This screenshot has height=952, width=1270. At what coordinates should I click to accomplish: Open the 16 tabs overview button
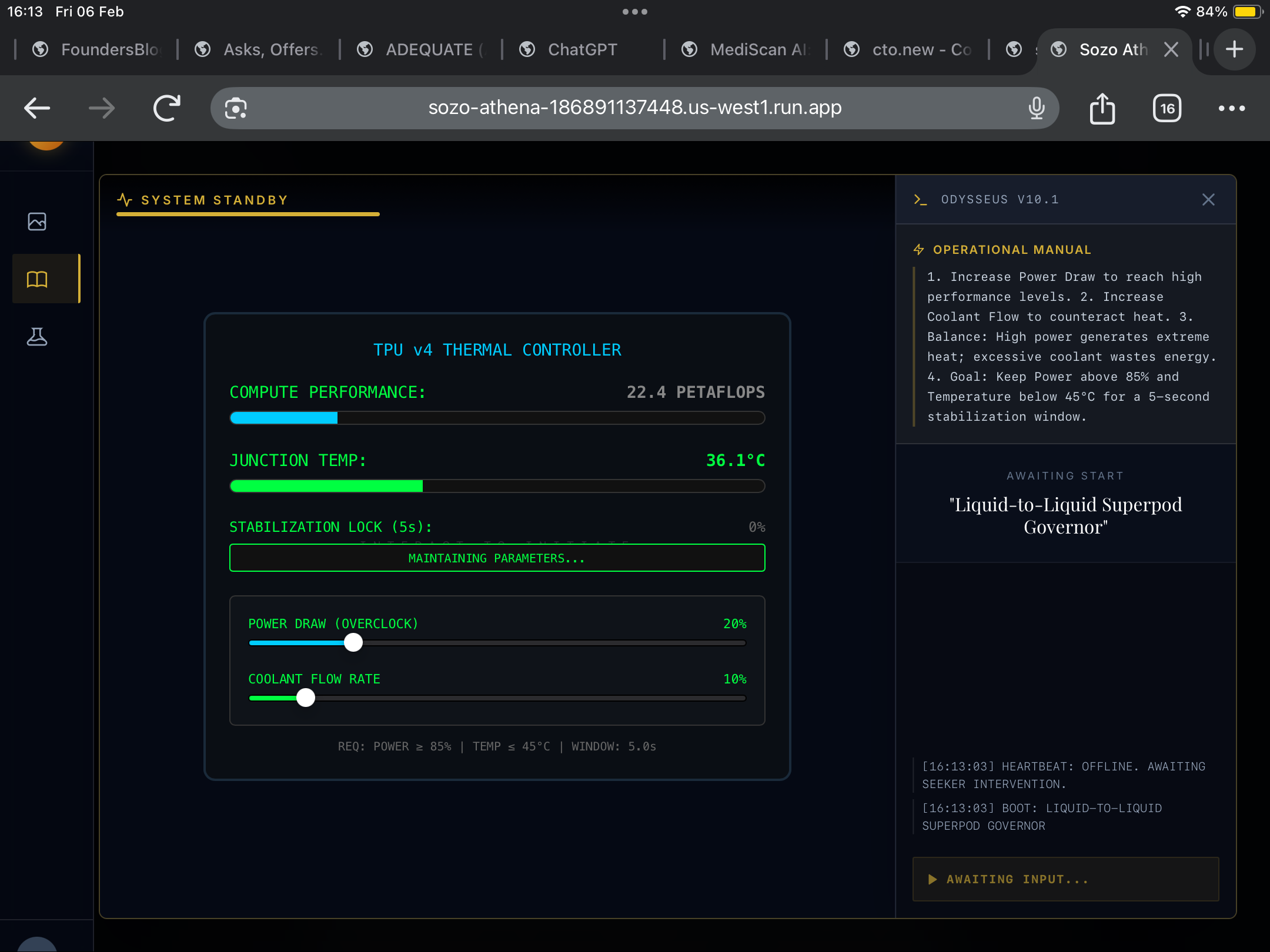(1167, 108)
